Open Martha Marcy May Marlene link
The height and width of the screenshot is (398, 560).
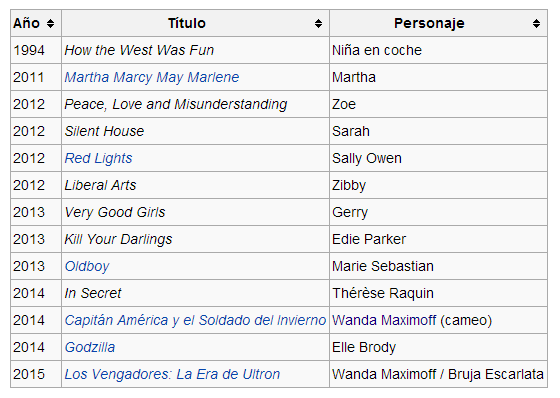pos(152,77)
